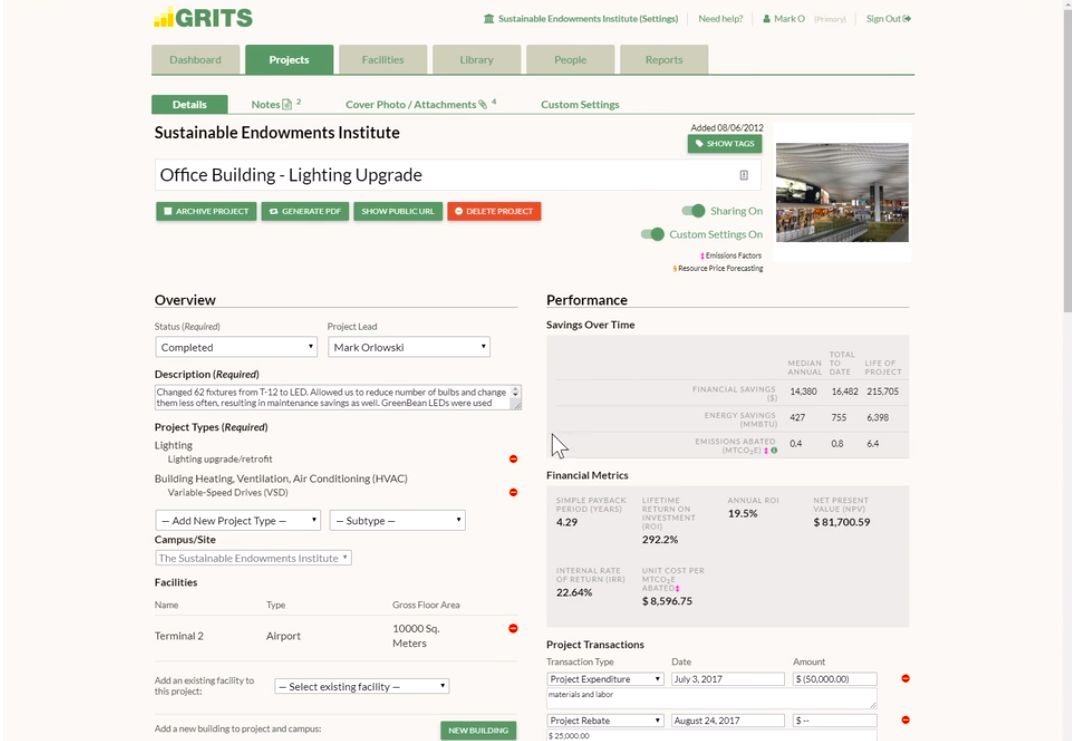Image resolution: width=1072 pixels, height=741 pixels.
Task: Expand the Add New Project Type dropdown
Action: (x=238, y=521)
